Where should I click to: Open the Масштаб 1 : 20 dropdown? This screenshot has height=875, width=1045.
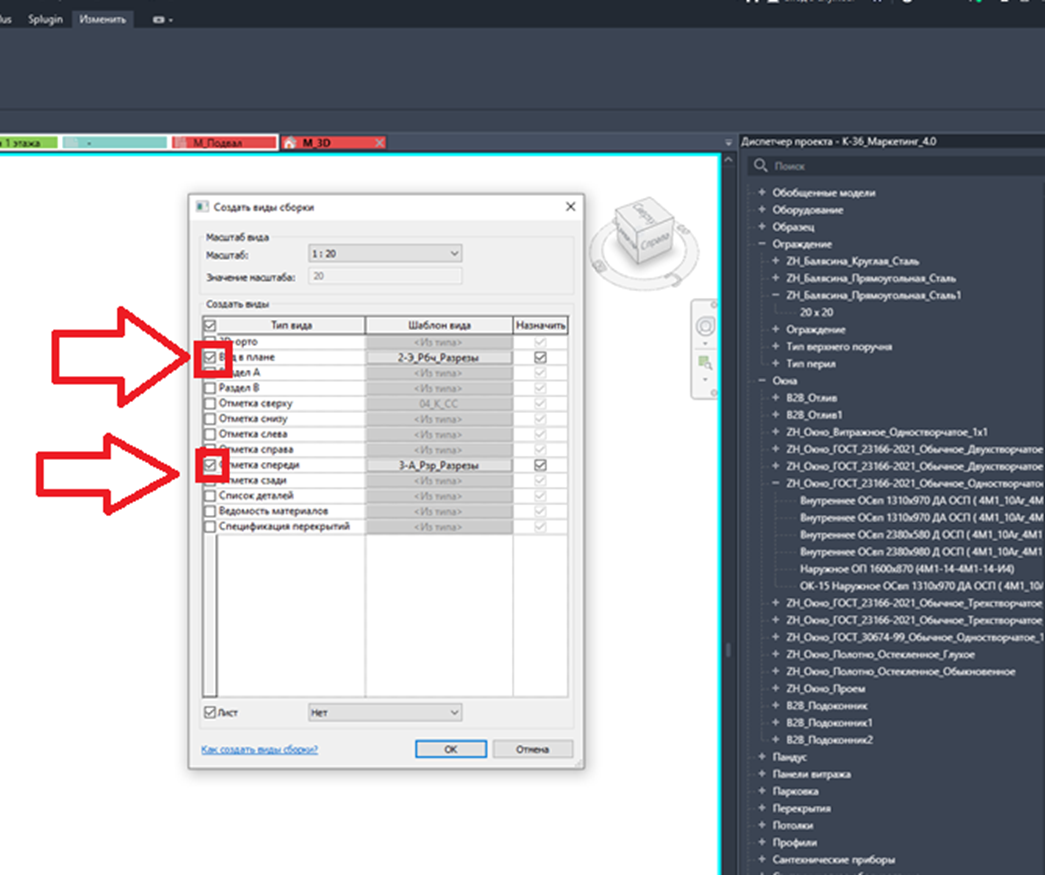tap(385, 253)
